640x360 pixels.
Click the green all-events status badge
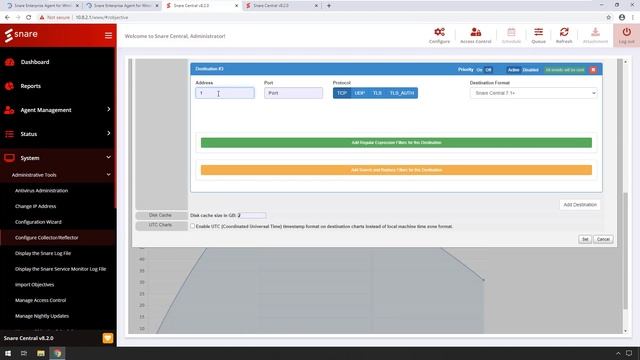564,70
